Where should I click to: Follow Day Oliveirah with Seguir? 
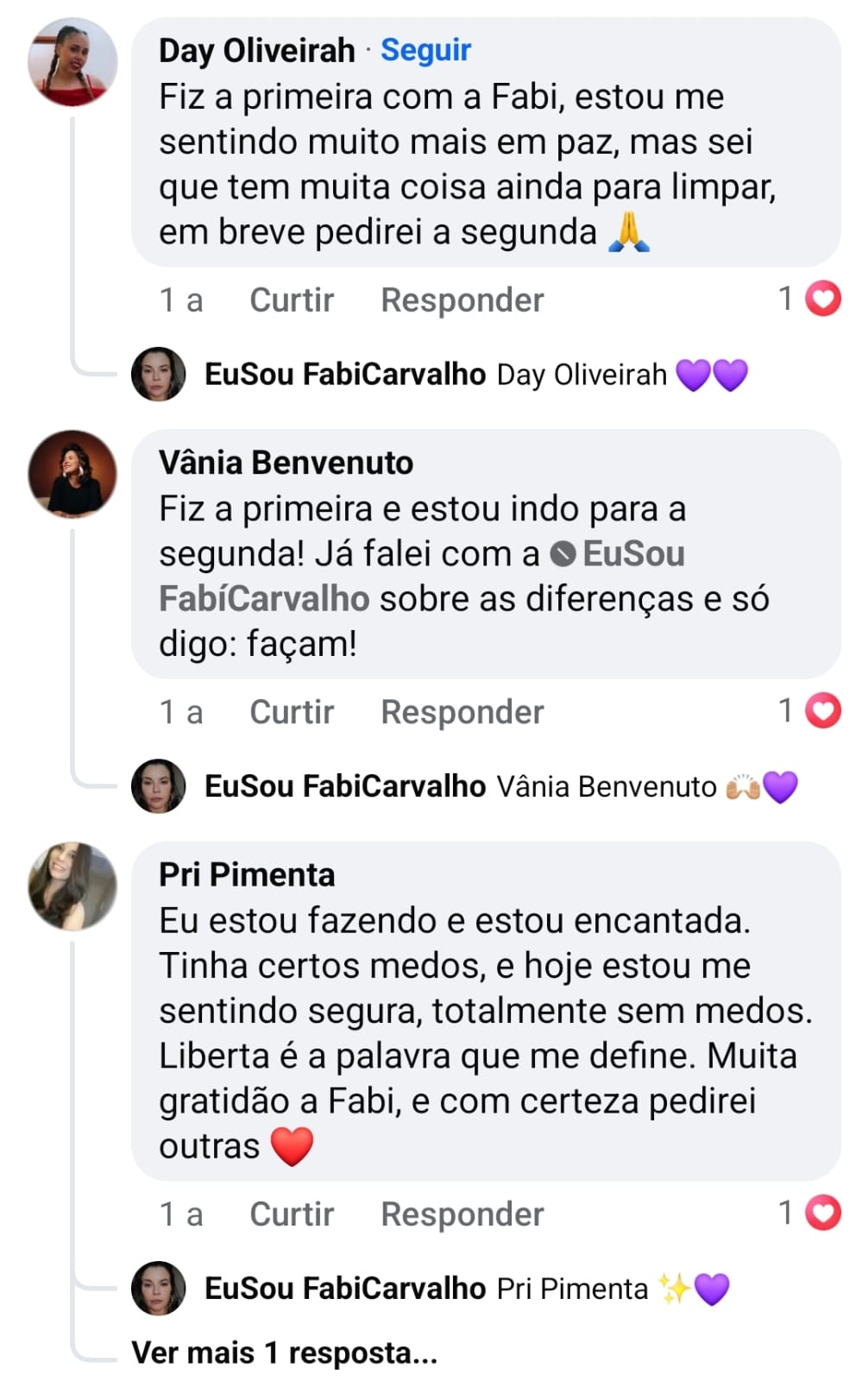(x=425, y=50)
